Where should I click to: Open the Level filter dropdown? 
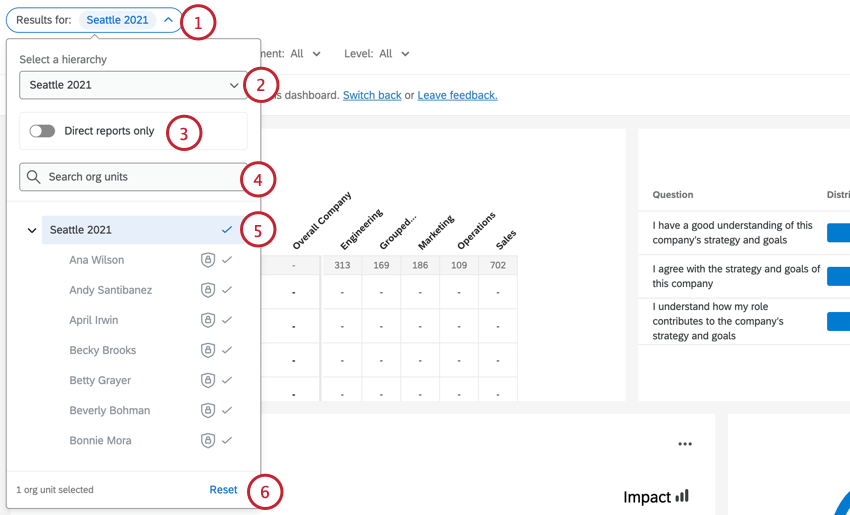click(x=377, y=54)
